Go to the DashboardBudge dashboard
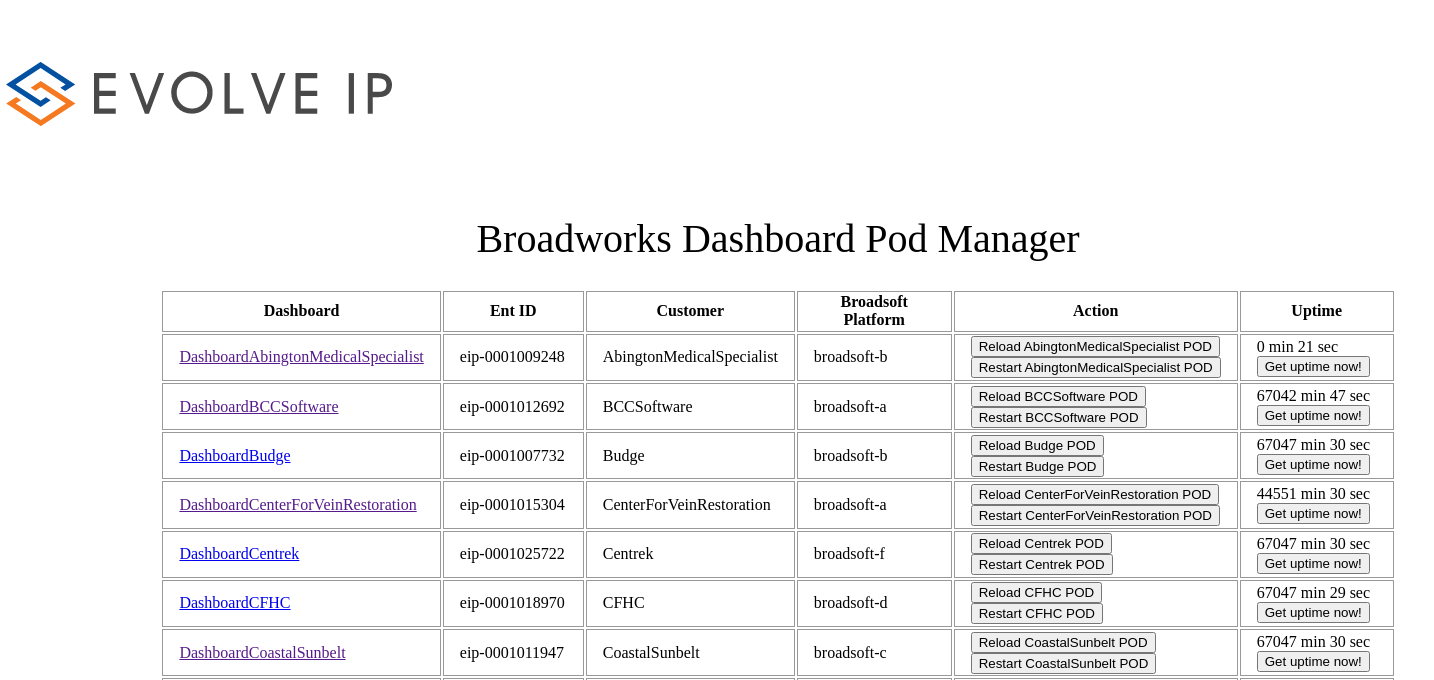This screenshot has width=1434, height=680. [x=235, y=456]
